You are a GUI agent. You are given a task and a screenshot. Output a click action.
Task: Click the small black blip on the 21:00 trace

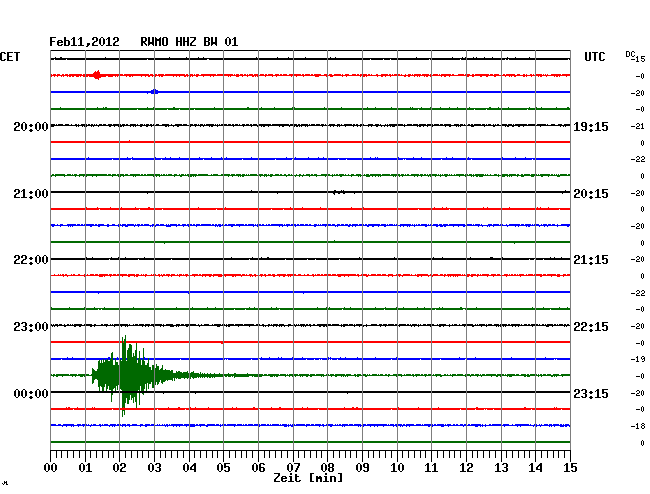click(339, 192)
